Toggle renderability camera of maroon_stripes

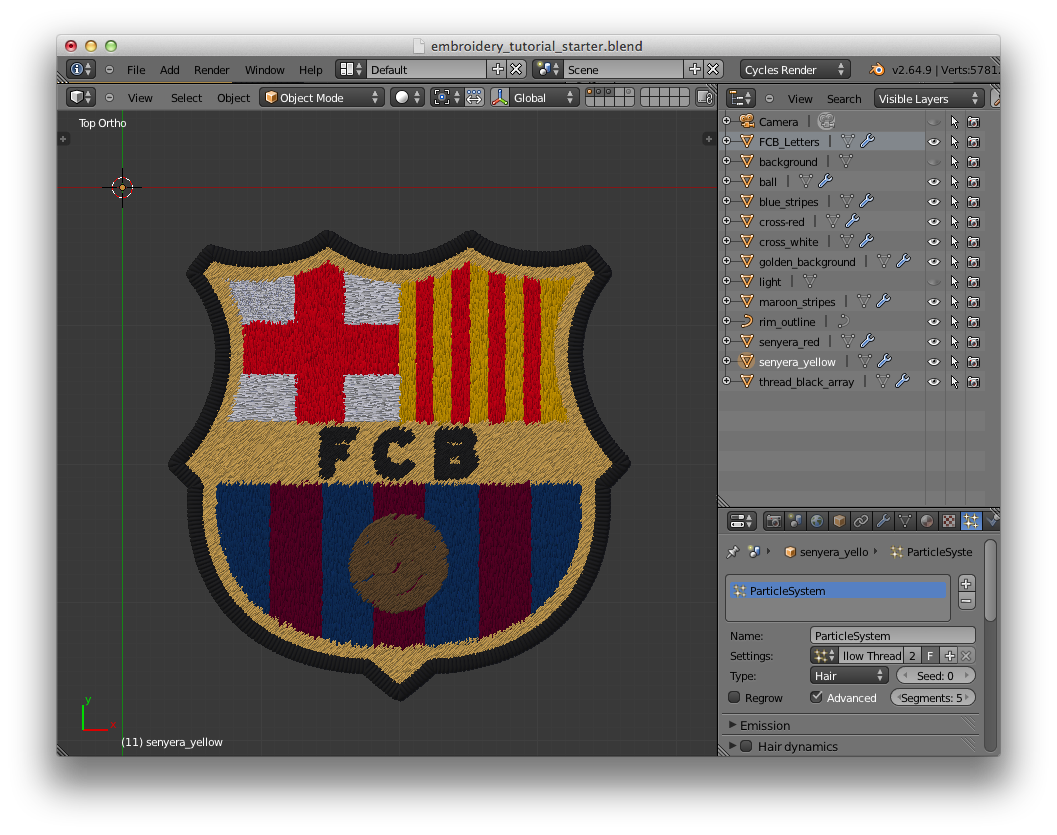coord(973,302)
